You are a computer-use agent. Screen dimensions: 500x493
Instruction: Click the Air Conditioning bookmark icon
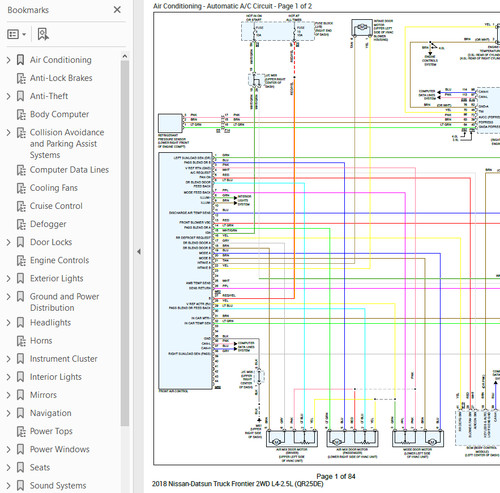[20, 60]
